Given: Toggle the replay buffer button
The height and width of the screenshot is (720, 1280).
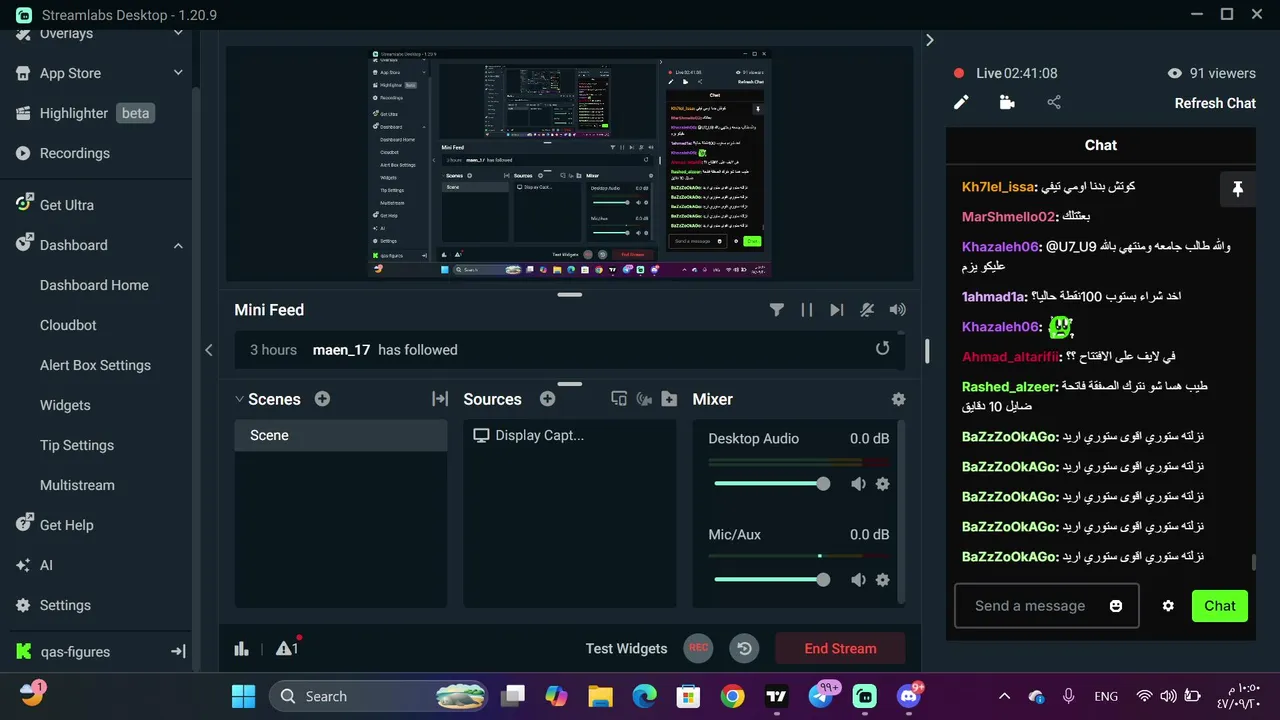Looking at the screenshot, I should 744,648.
